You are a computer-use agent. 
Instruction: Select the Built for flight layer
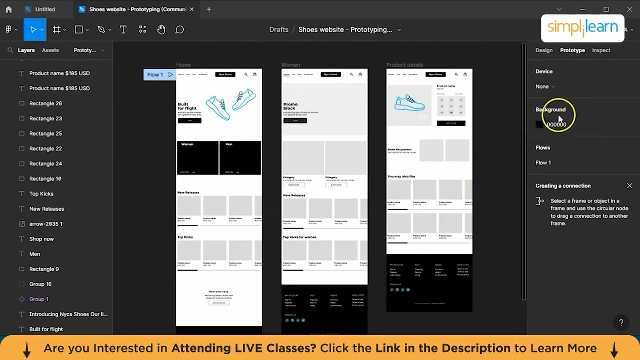point(46,329)
